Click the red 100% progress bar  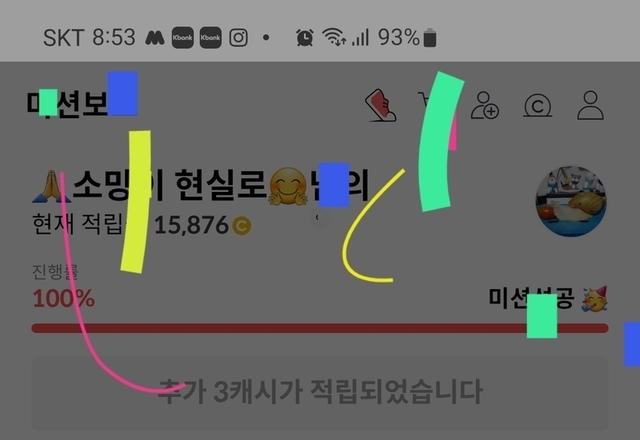pyautogui.click(x=320, y=328)
